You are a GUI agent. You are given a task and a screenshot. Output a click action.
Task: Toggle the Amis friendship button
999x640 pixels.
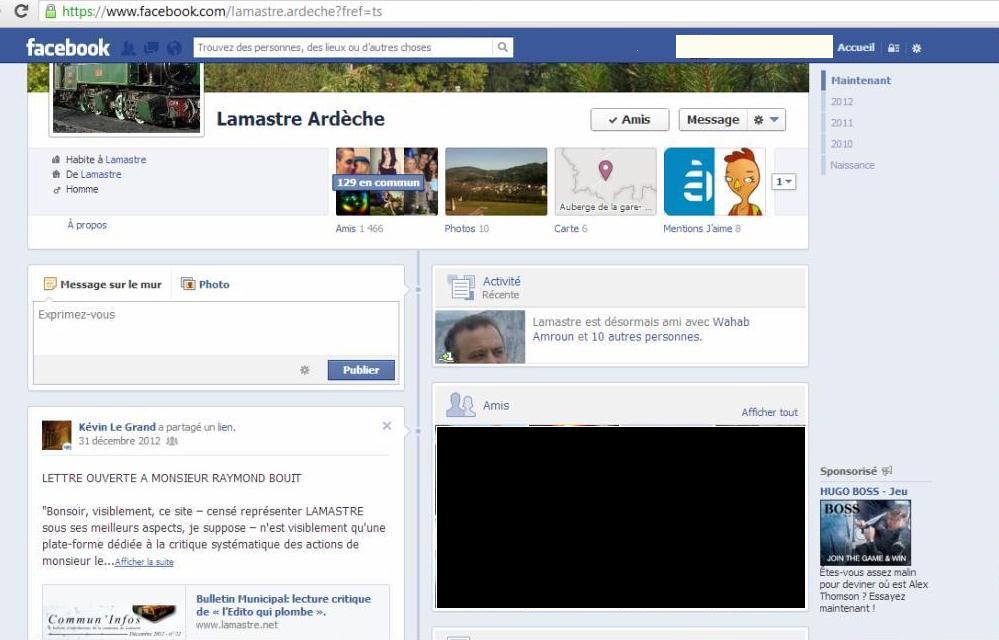point(629,120)
